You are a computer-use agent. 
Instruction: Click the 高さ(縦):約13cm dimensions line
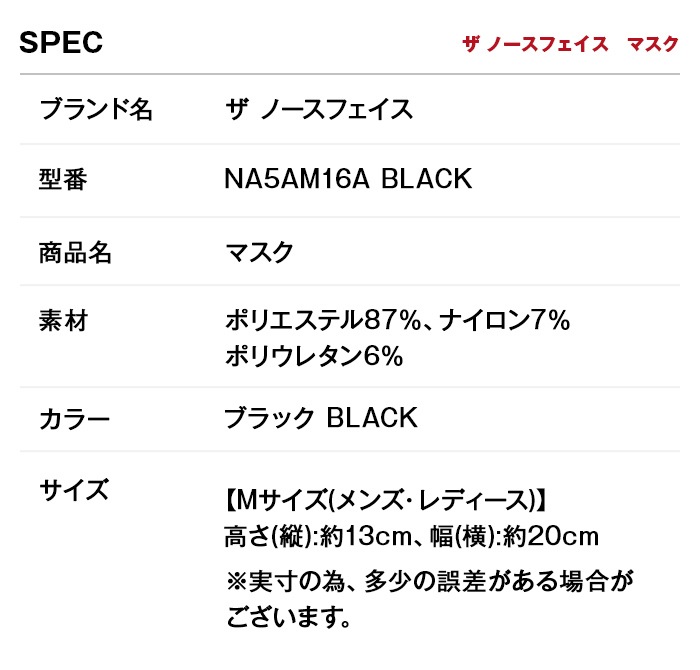[315, 537]
